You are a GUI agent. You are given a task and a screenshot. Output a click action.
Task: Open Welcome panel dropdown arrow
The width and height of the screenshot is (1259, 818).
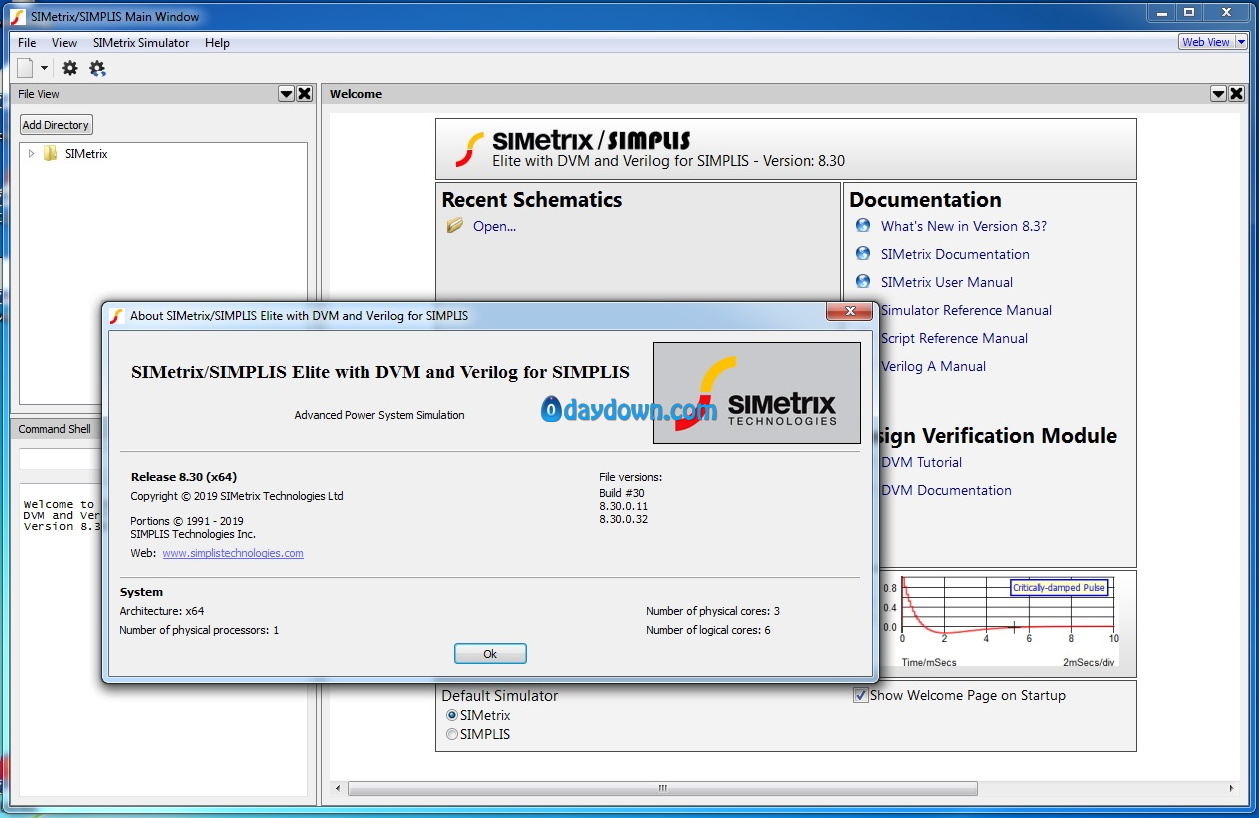[1218, 94]
